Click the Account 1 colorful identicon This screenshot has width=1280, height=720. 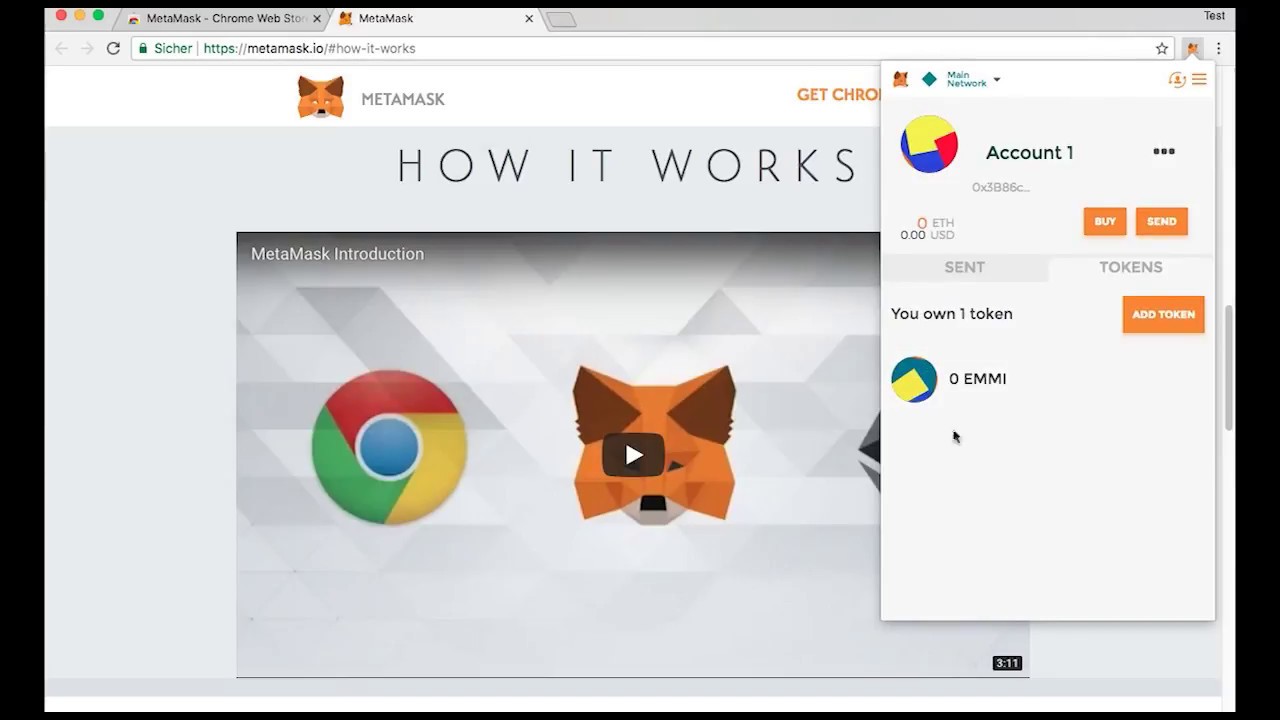click(929, 144)
